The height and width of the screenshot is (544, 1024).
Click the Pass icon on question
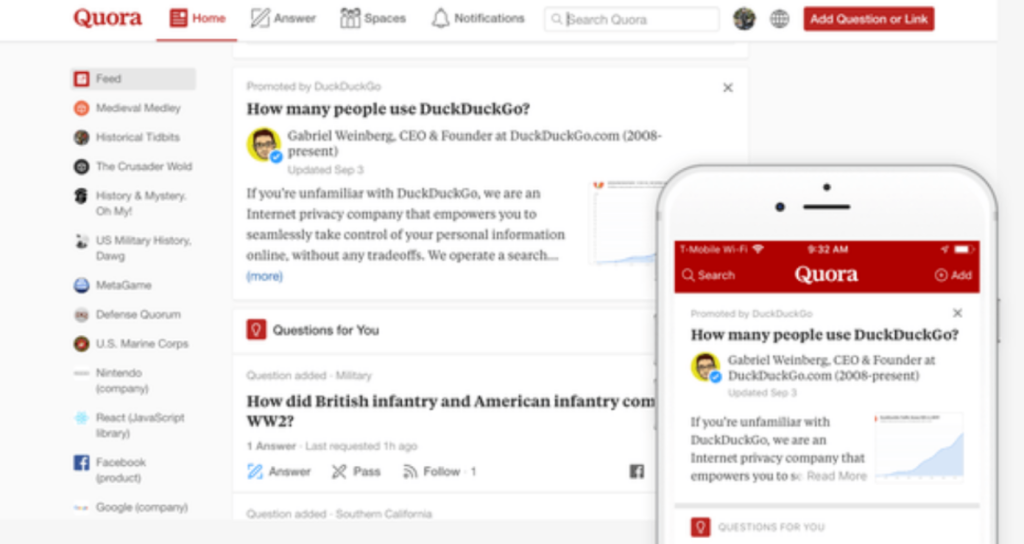point(339,472)
